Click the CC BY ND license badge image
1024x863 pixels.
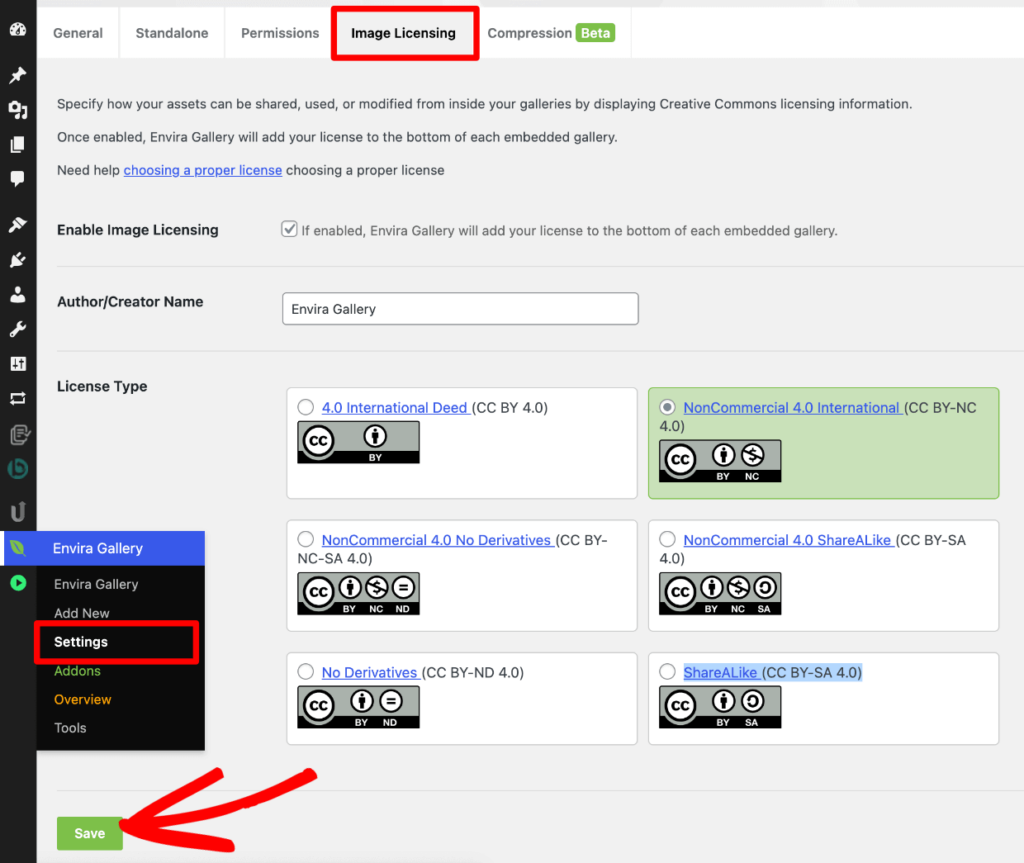(x=359, y=708)
